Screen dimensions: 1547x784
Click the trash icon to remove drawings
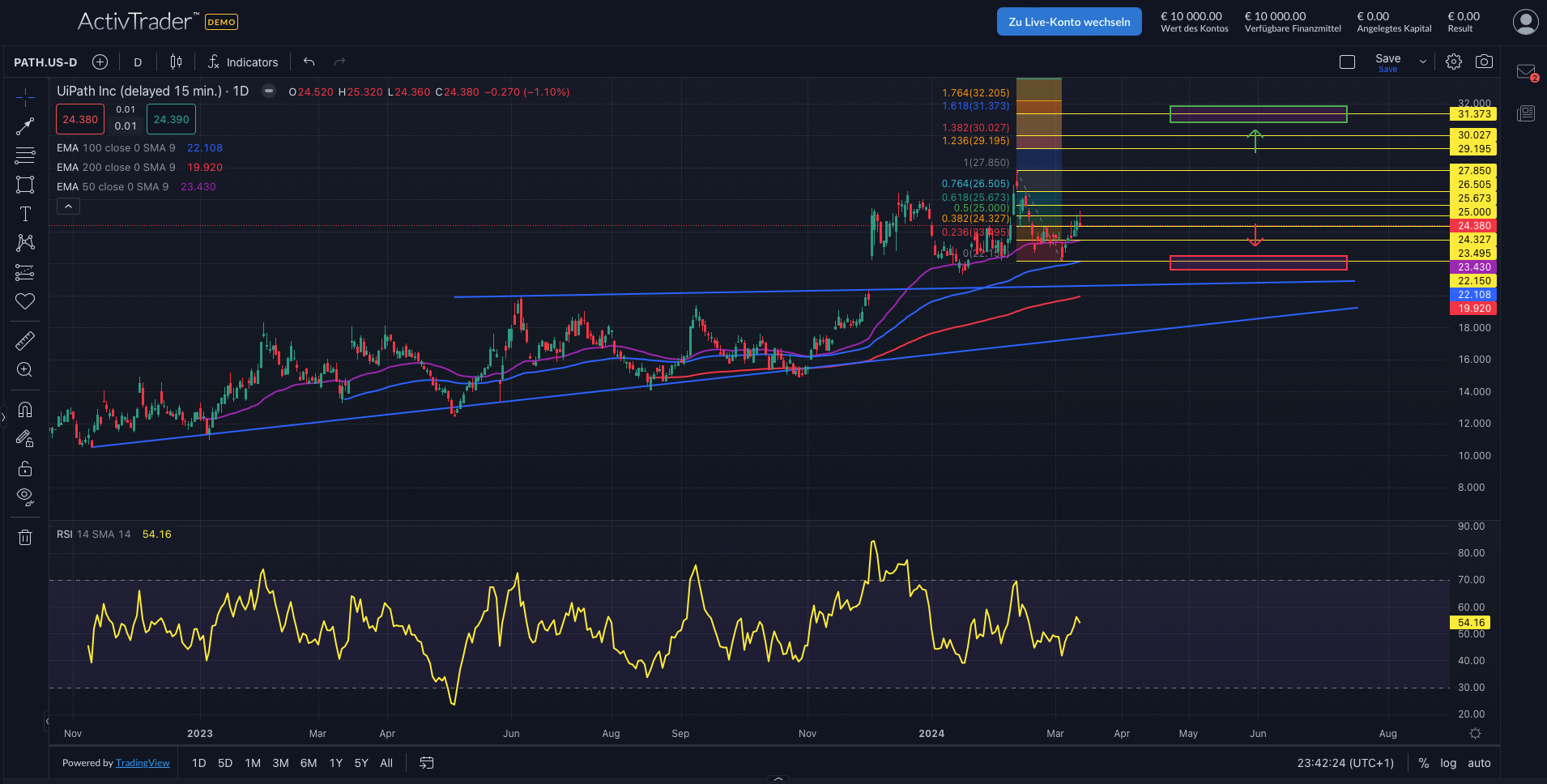(x=25, y=537)
